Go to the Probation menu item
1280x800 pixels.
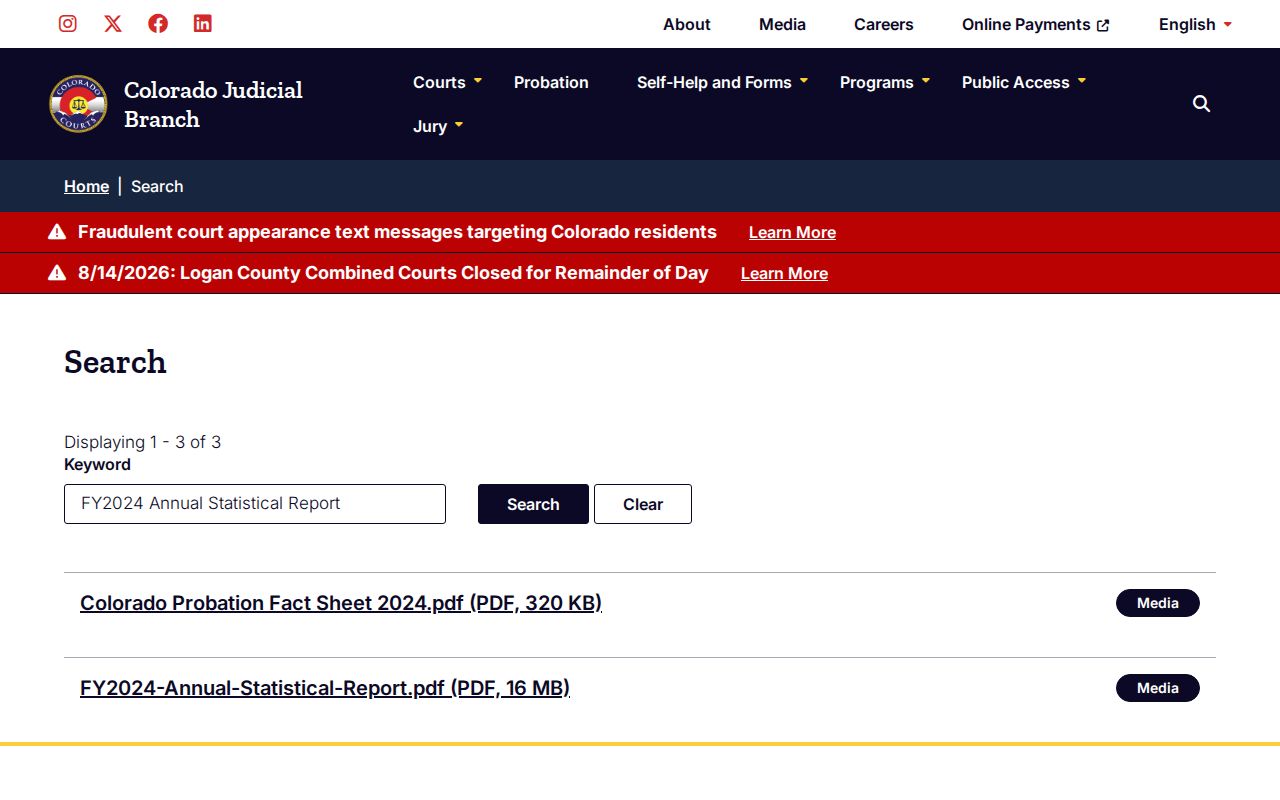(551, 82)
